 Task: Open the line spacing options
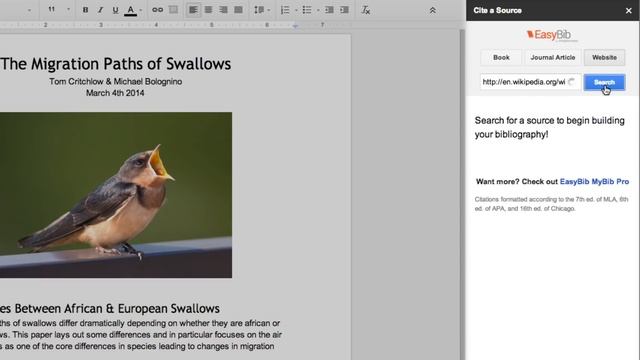pos(259,10)
